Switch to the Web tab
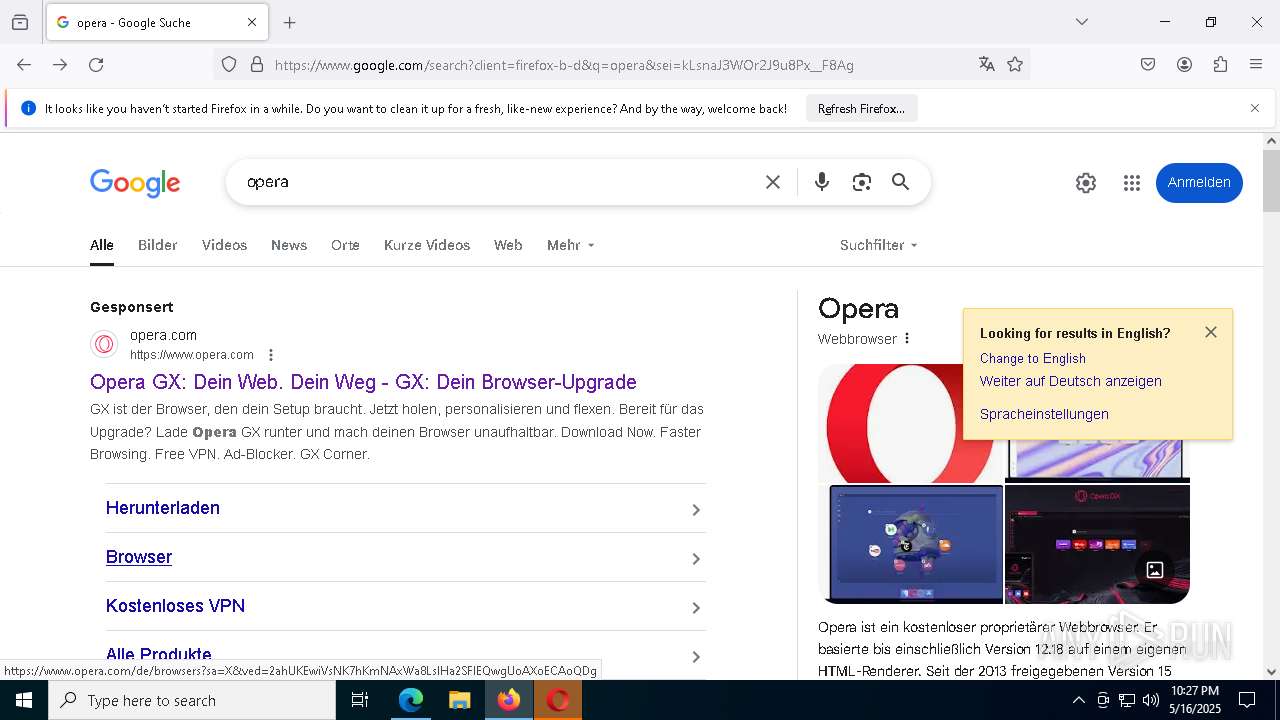Image resolution: width=1280 pixels, height=720 pixels. [x=508, y=245]
